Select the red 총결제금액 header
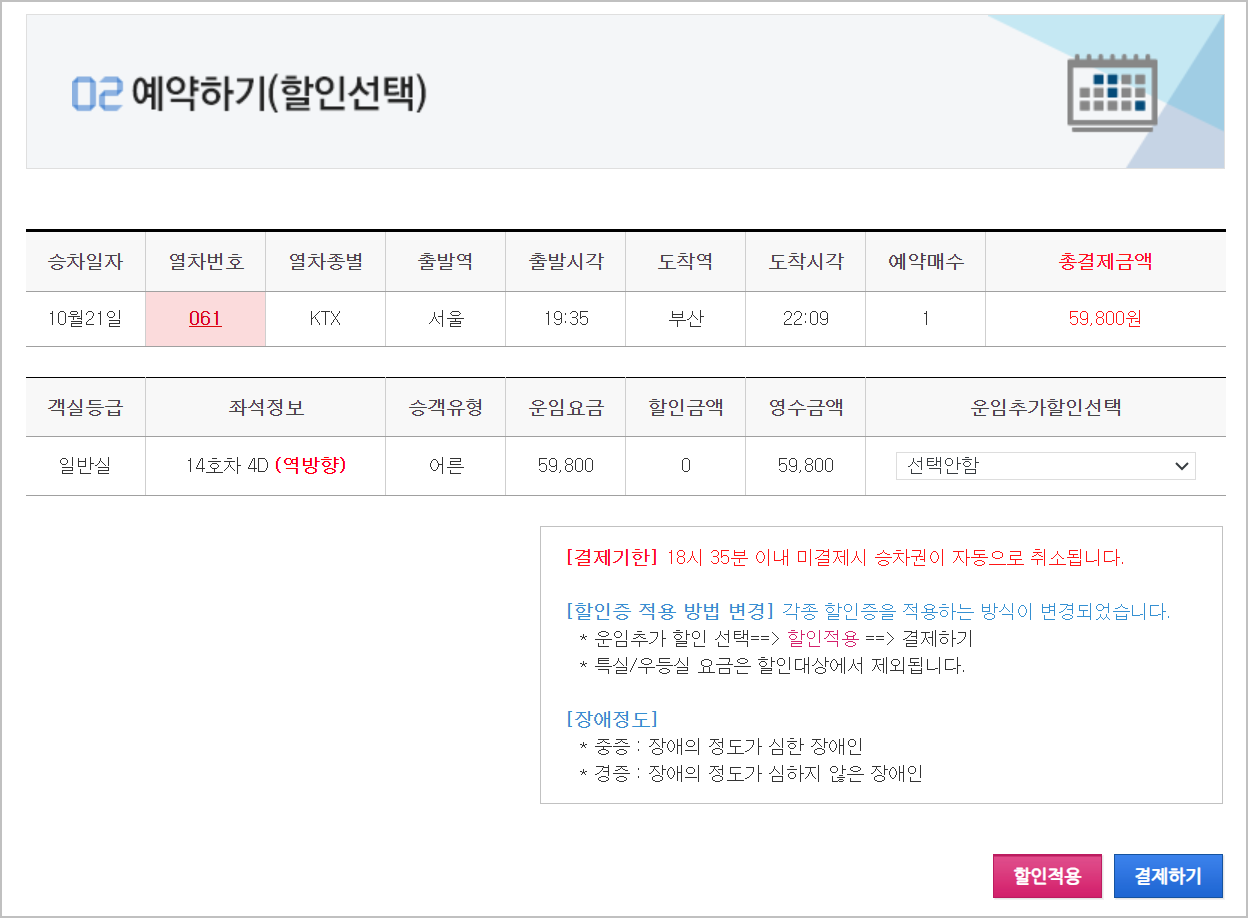1248x918 pixels. pos(1105,262)
